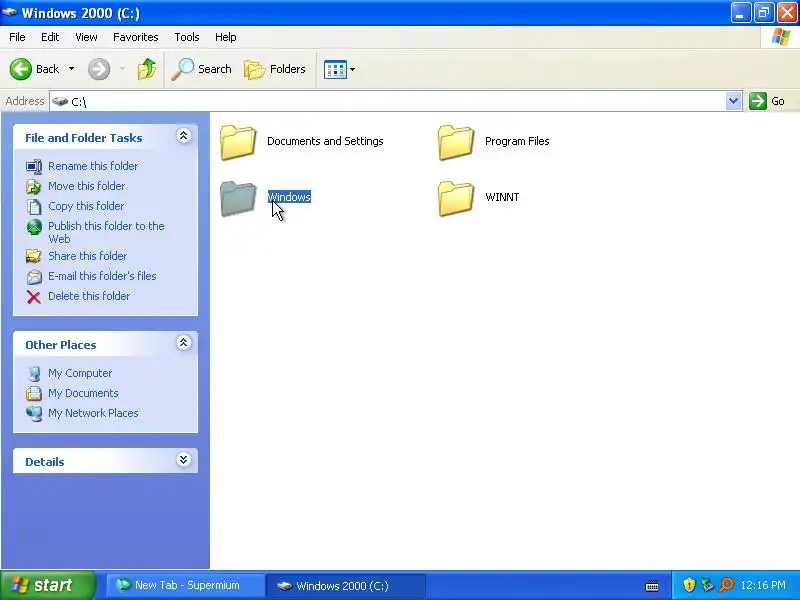Click Share this folder link
Image resolution: width=800 pixels, height=600 pixels.
[x=87, y=256]
